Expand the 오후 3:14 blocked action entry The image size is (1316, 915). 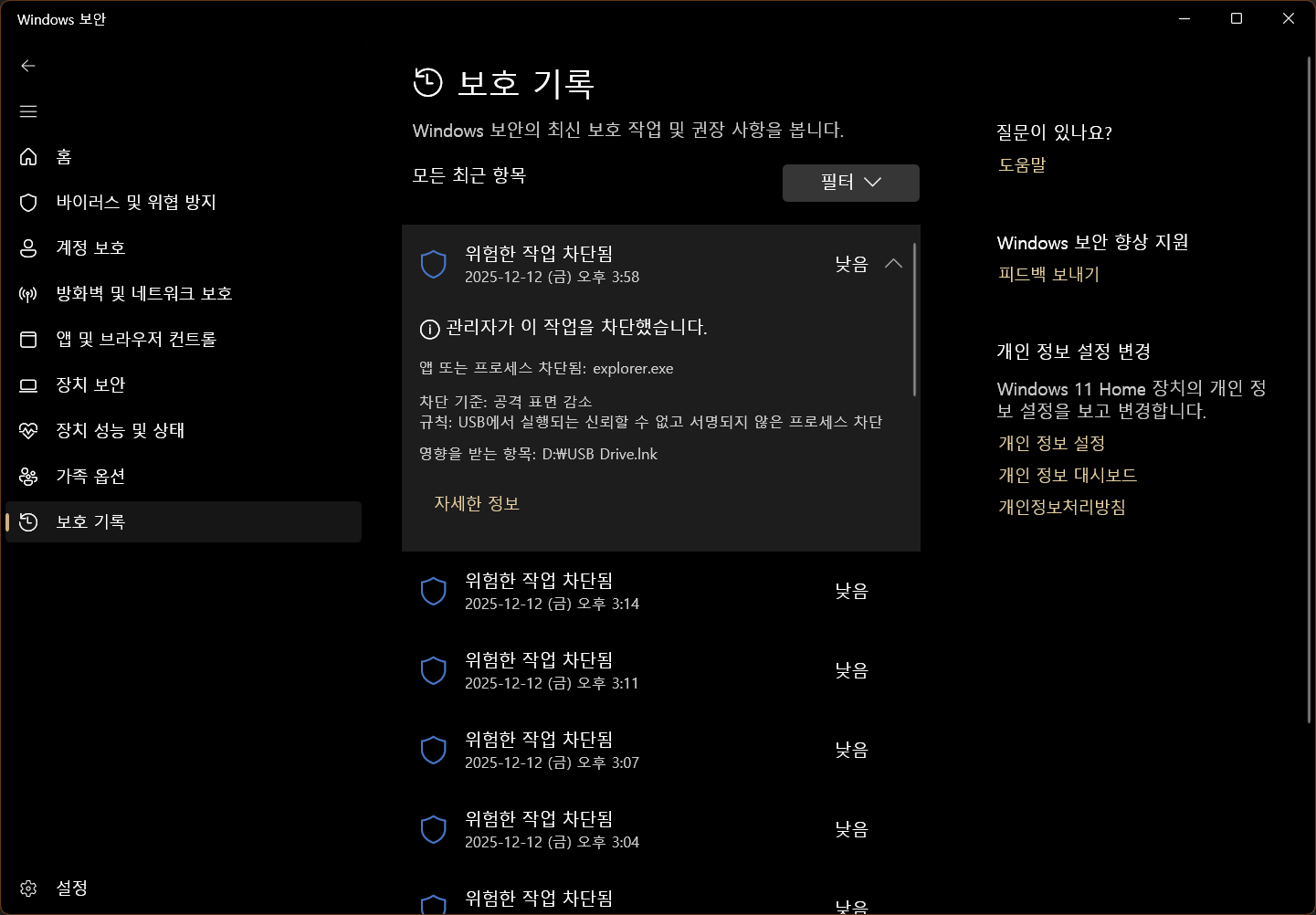661,592
